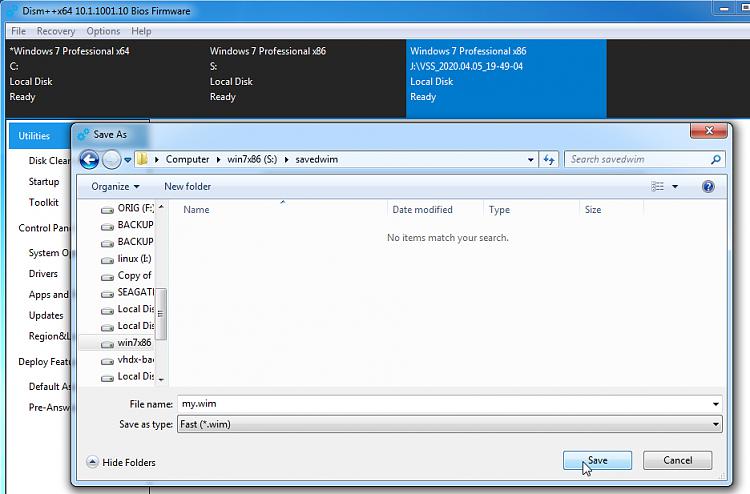Click the Cancel button
The height and width of the screenshot is (494, 750).
677,460
